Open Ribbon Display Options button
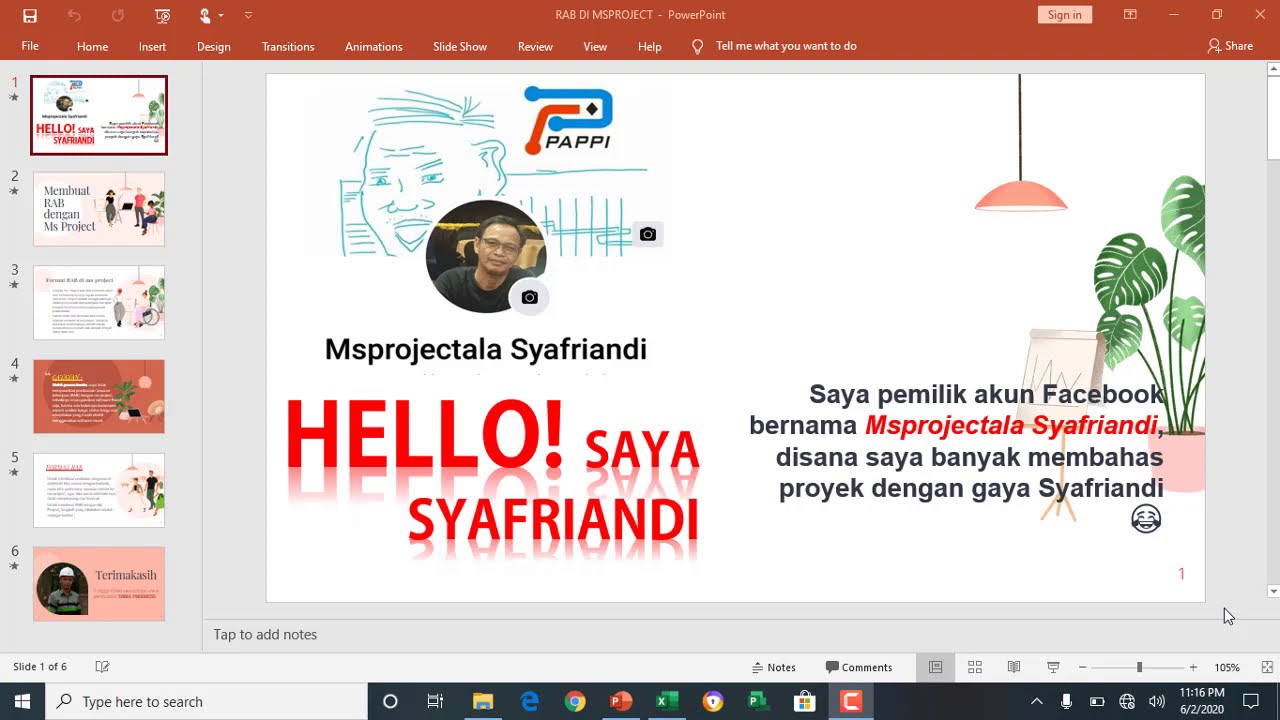The image size is (1280, 720). tap(1130, 15)
